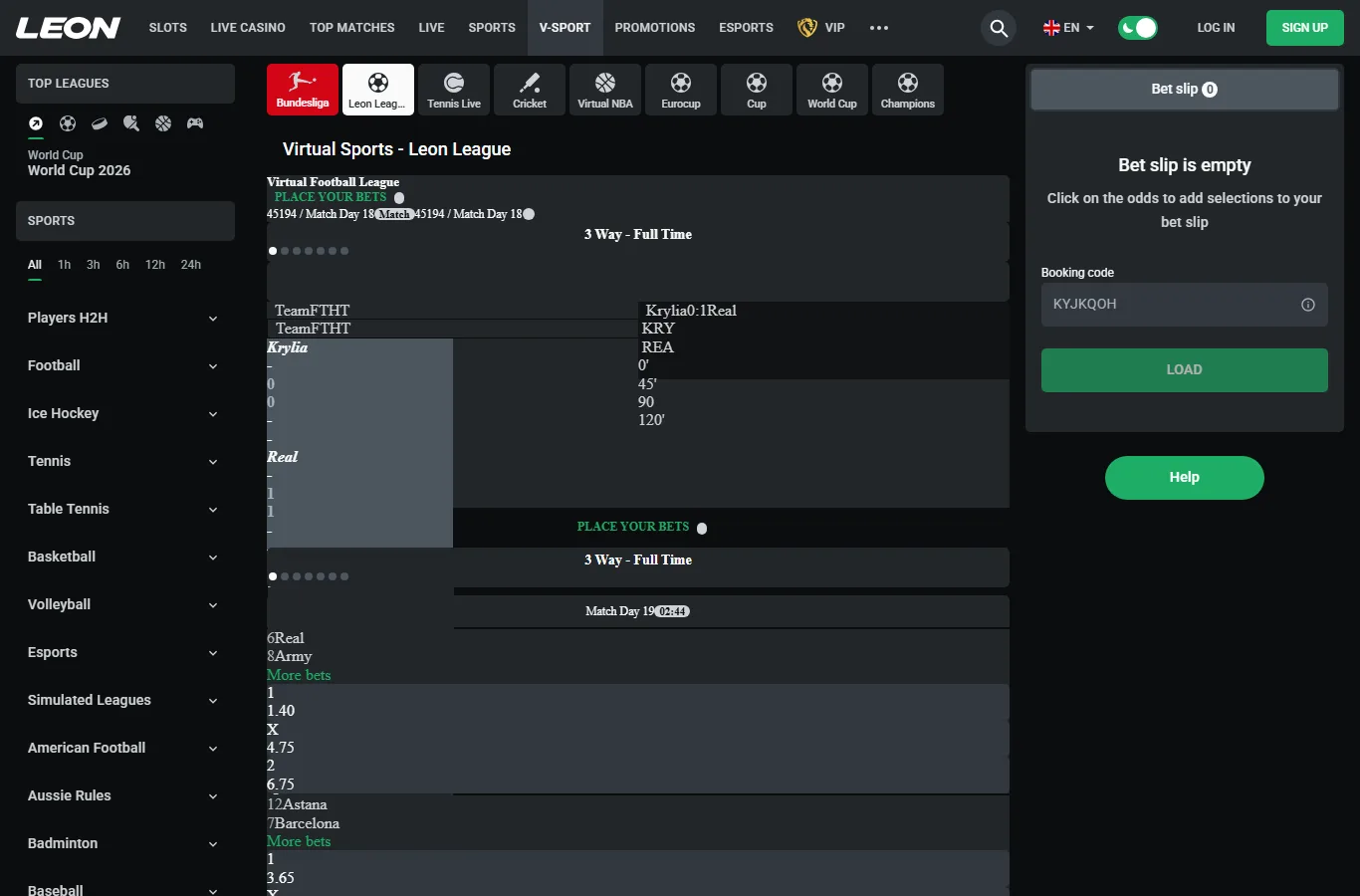Click the LOAD booking code button
Image resolution: width=1360 pixels, height=896 pixels.
coord(1185,370)
